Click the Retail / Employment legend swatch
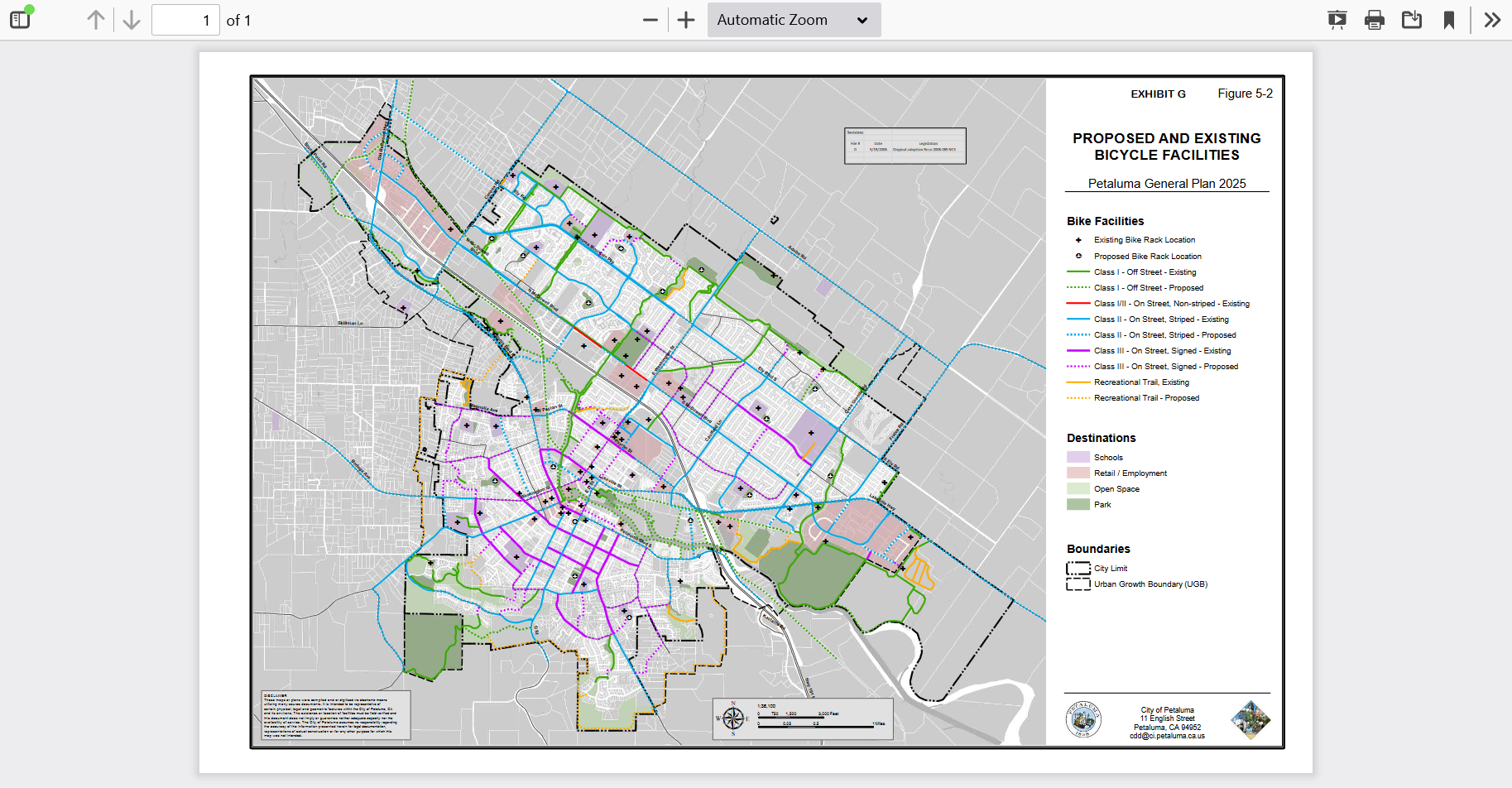The image size is (1512, 788). (x=1078, y=473)
